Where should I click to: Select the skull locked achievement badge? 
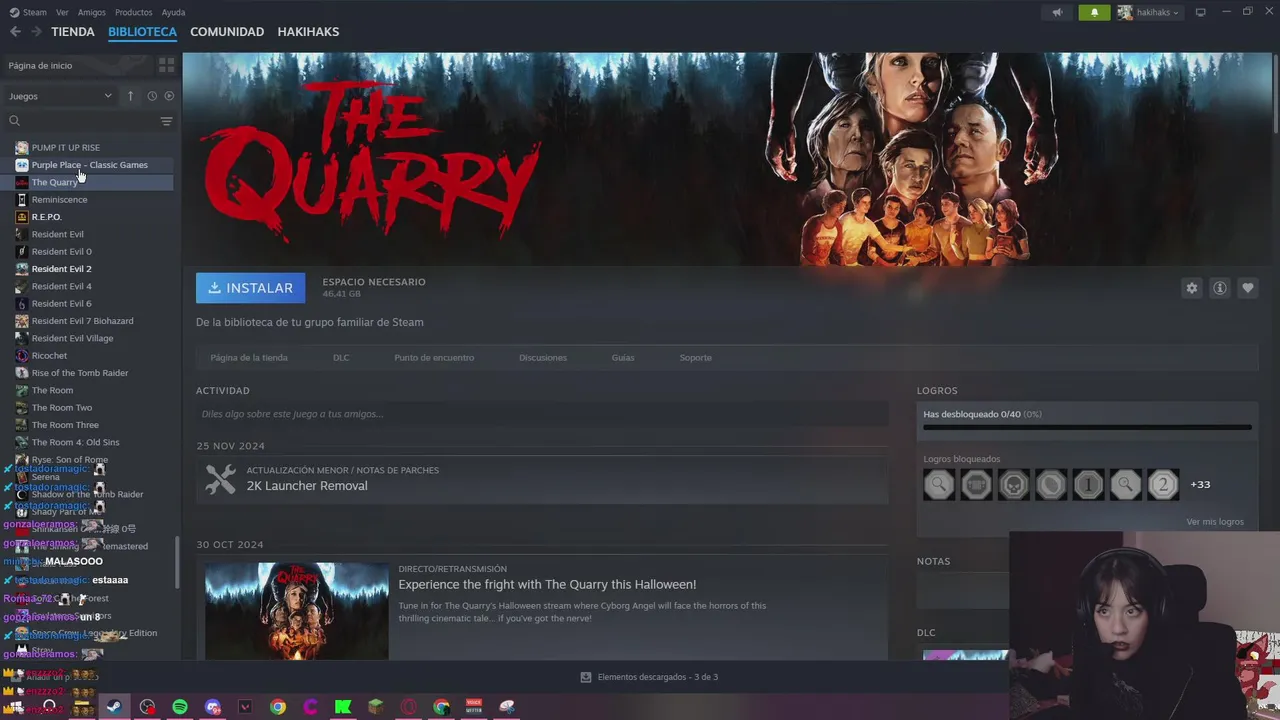(1013, 485)
